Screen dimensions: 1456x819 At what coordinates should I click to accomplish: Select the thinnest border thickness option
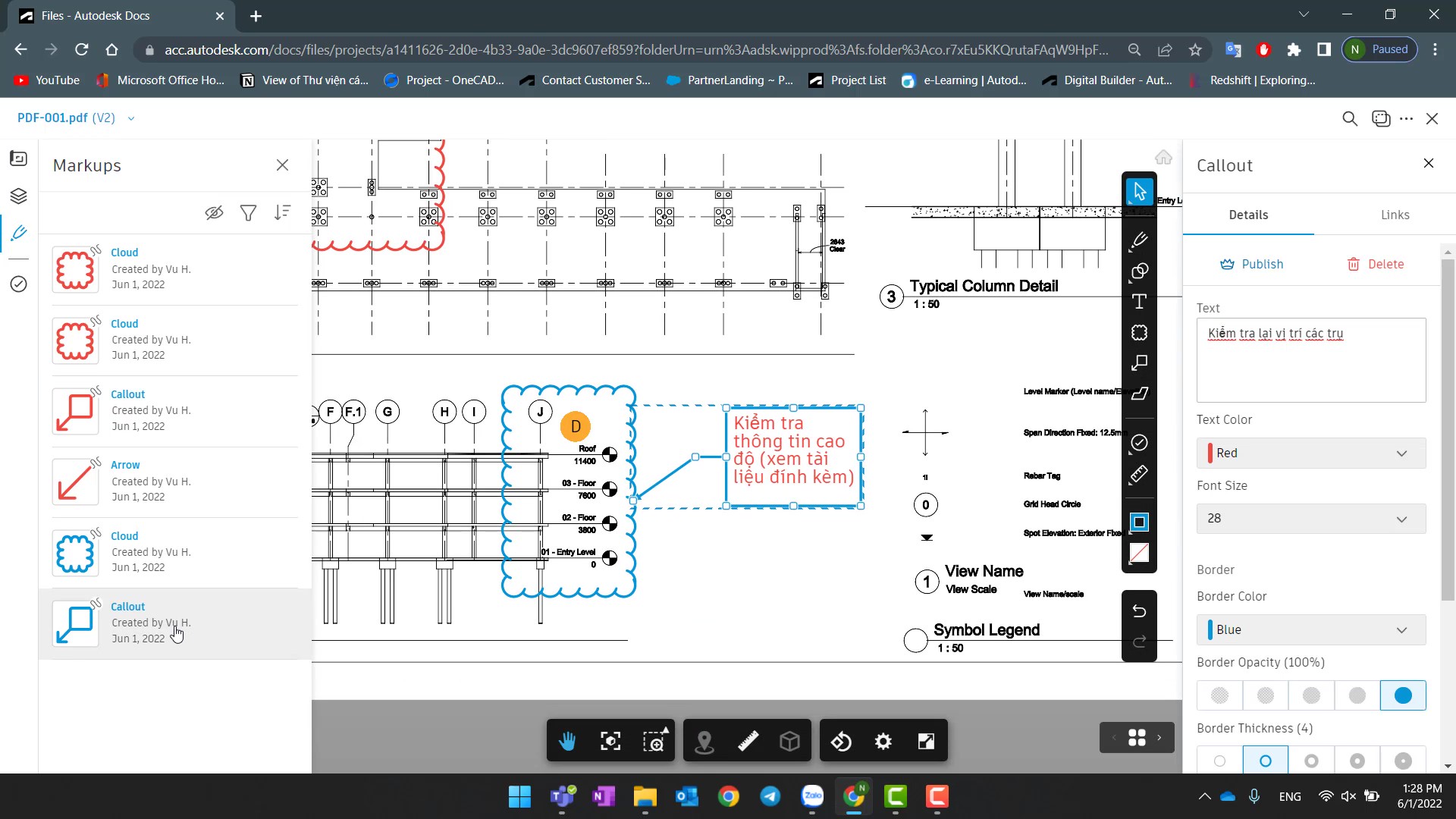click(1219, 761)
